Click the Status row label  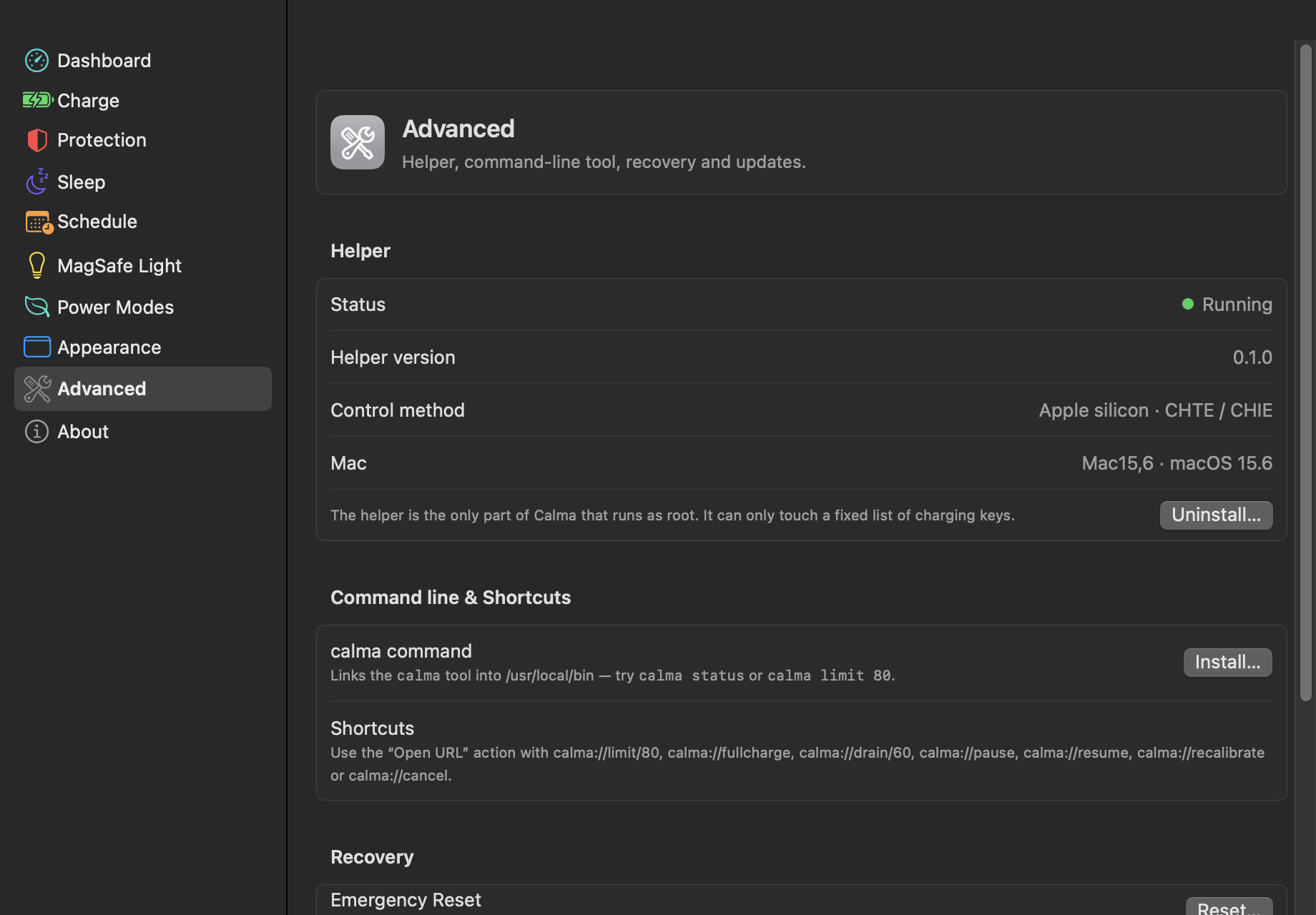(358, 305)
